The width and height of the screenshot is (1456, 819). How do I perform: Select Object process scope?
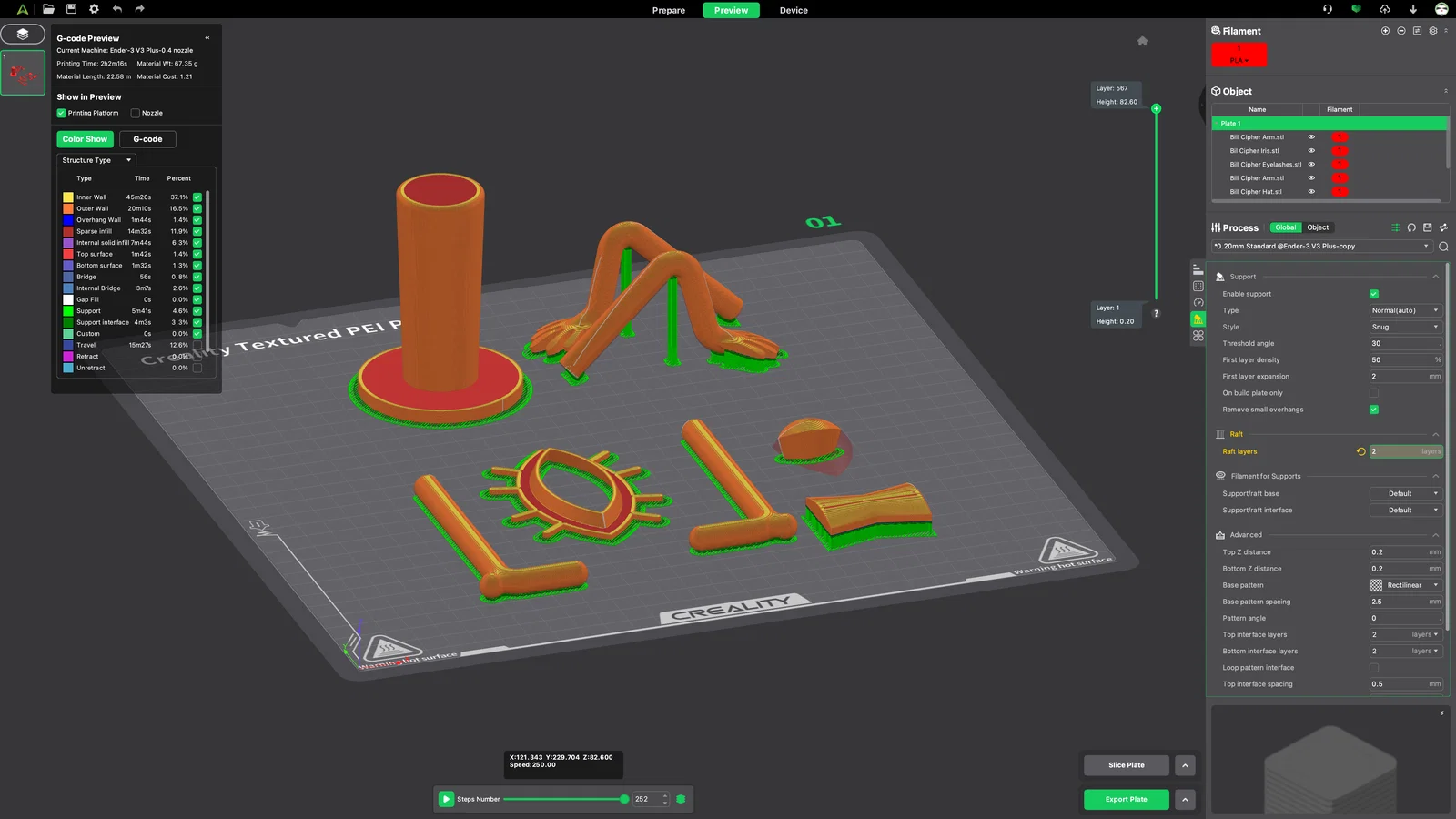click(1318, 227)
